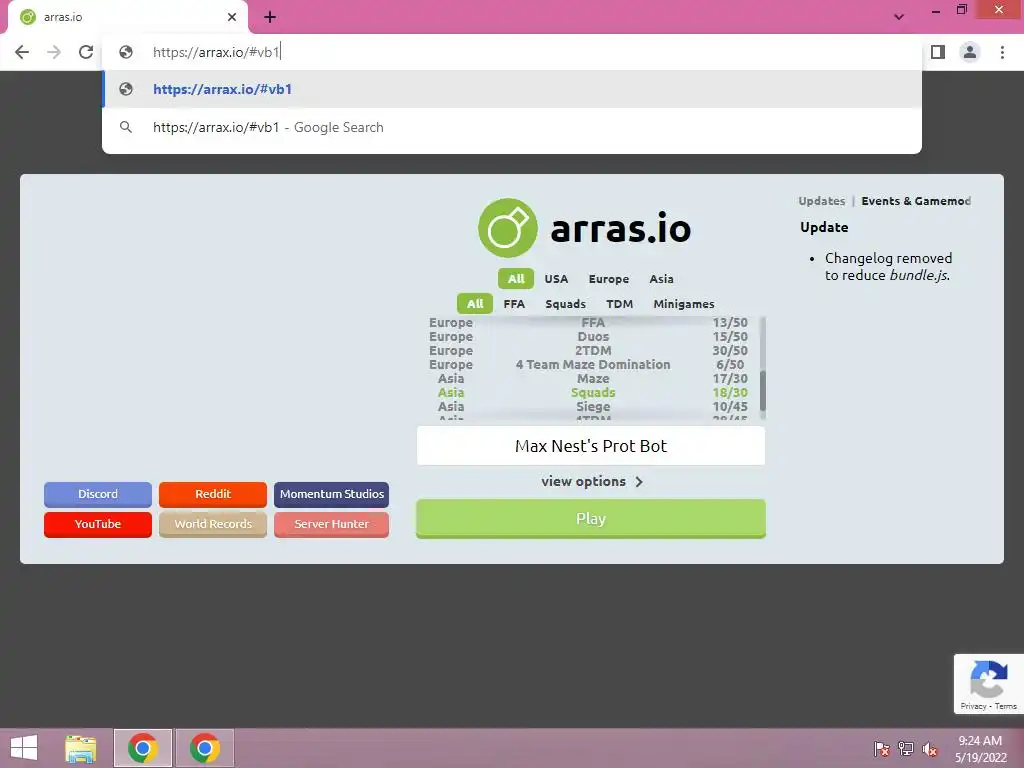Switch to Events & Gamemodes tab

(x=916, y=201)
